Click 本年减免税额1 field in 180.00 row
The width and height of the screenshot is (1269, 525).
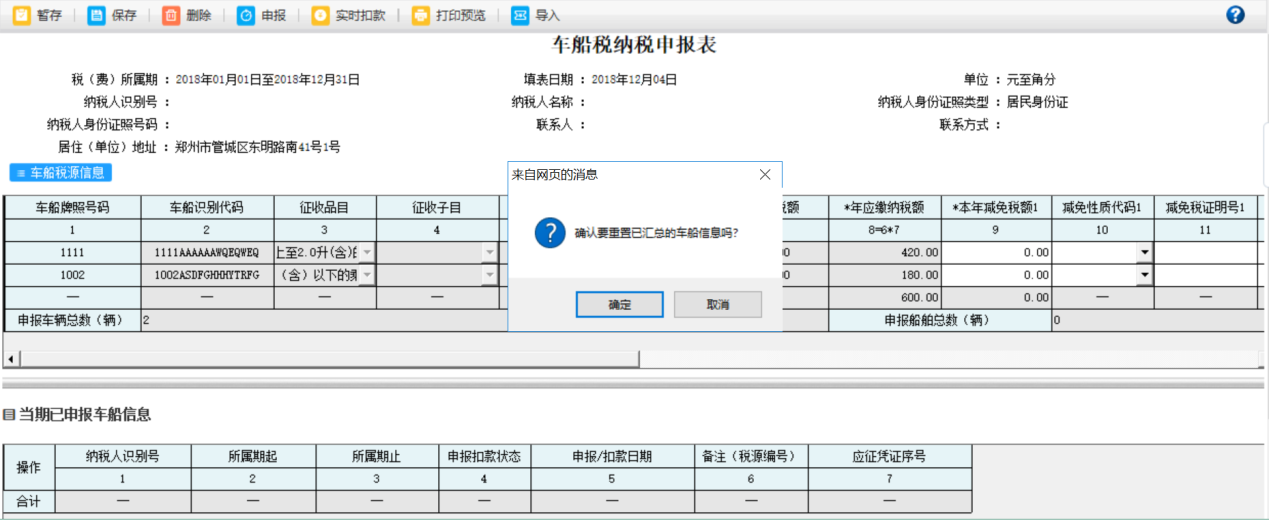[x=997, y=274]
